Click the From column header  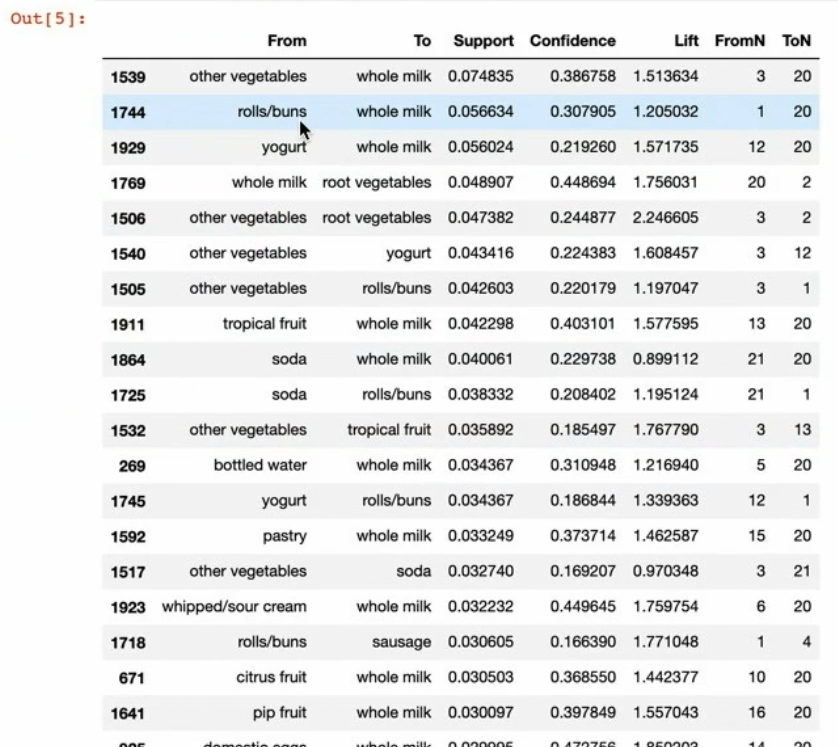coord(287,41)
